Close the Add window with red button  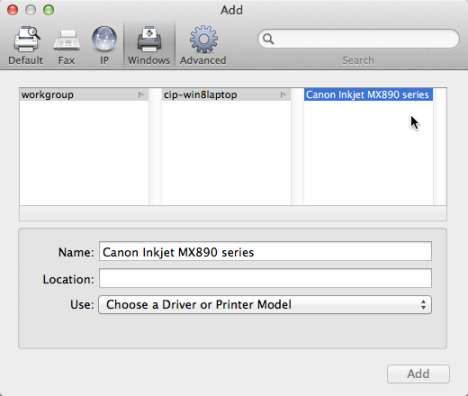(x=13, y=10)
